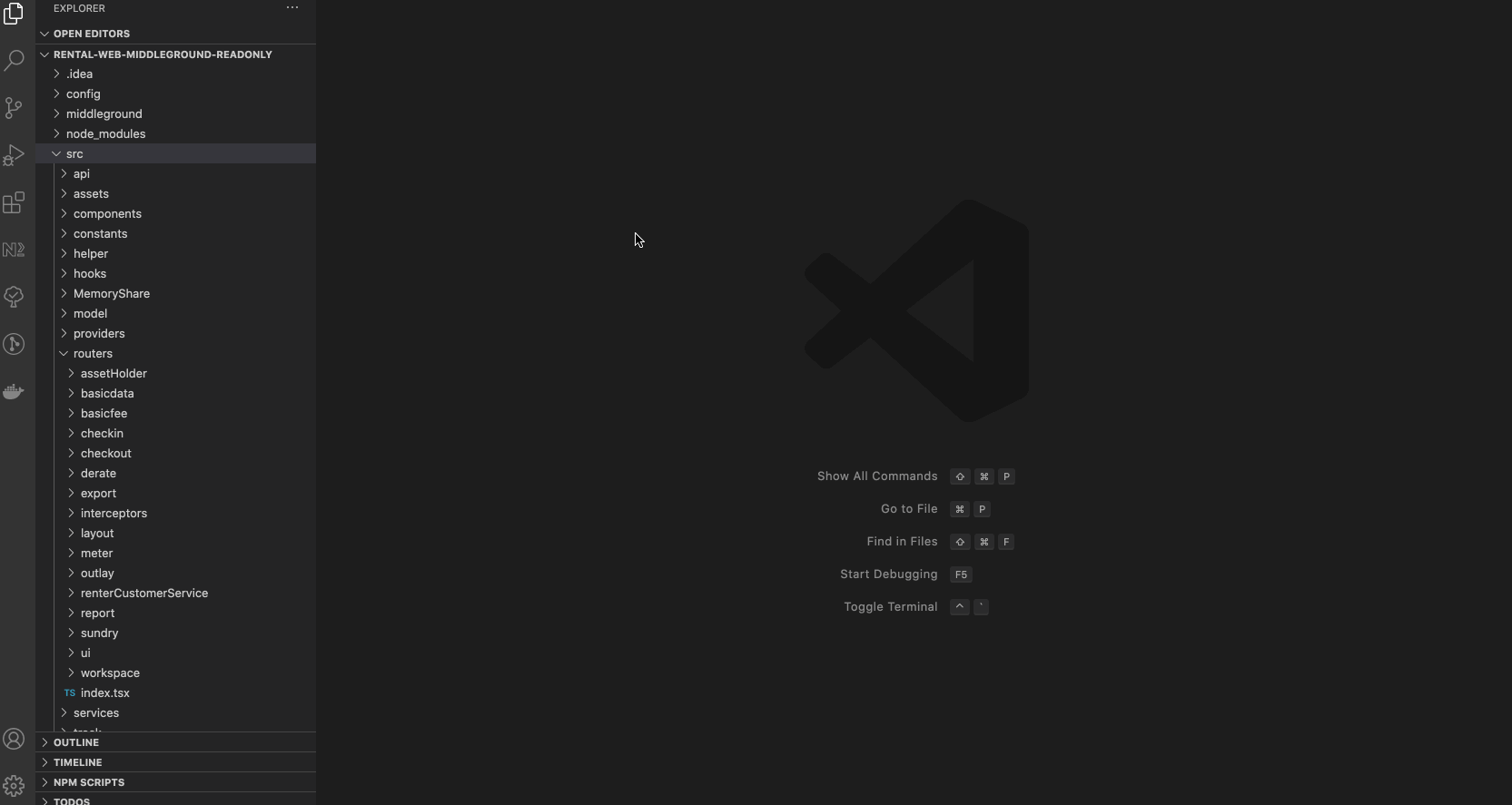Open the NX Console icon
Screen dimensions: 1512x805
pos(14,250)
